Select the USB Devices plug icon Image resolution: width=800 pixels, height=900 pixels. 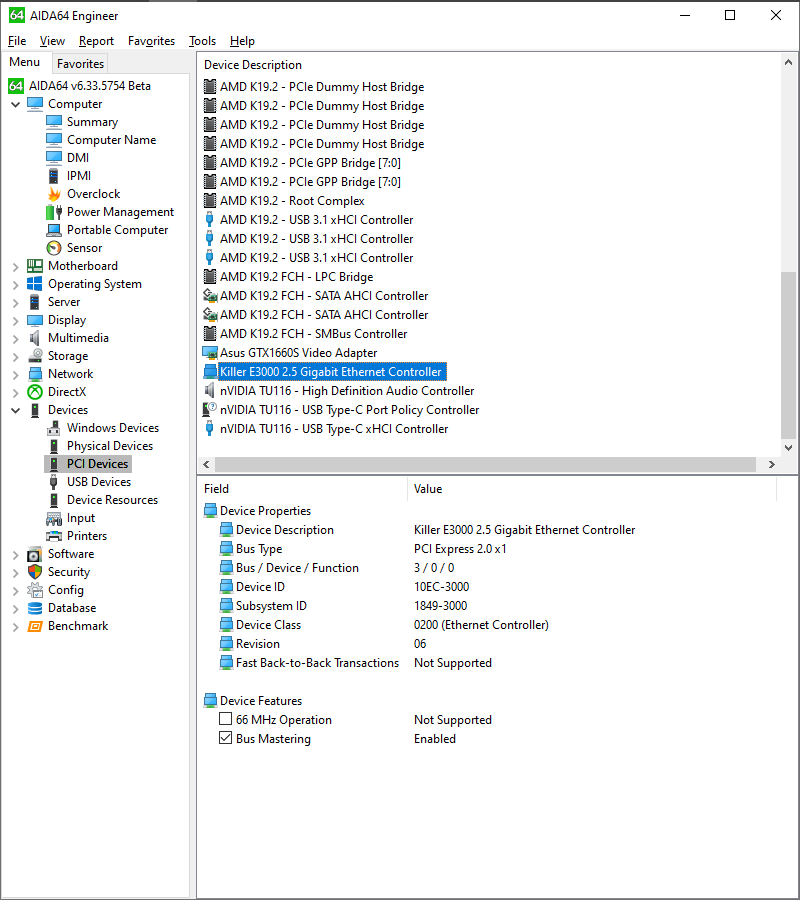click(53, 482)
